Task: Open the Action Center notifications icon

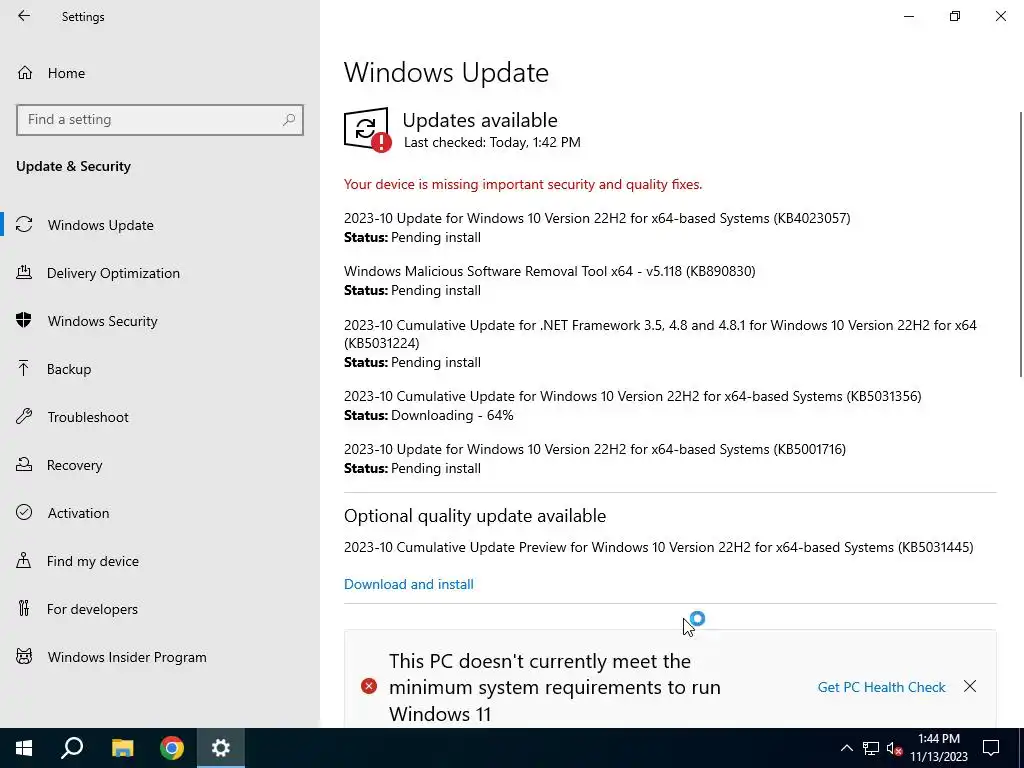Action: coord(991,748)
